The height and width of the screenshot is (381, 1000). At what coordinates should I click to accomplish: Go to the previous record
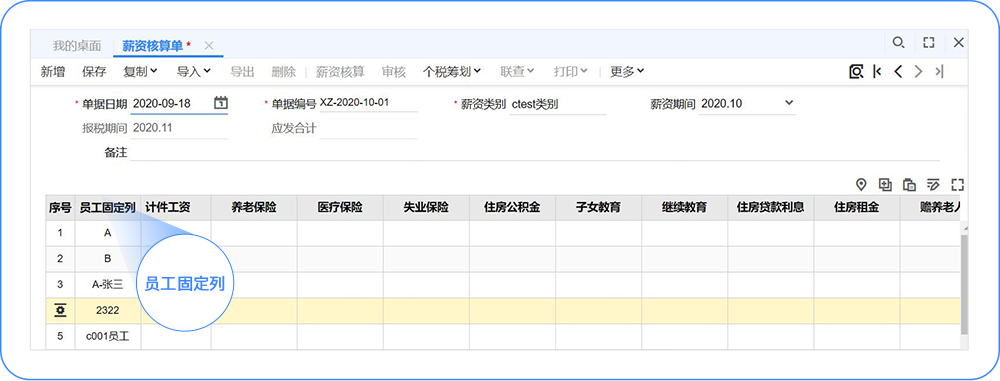(x=898, y=71)
